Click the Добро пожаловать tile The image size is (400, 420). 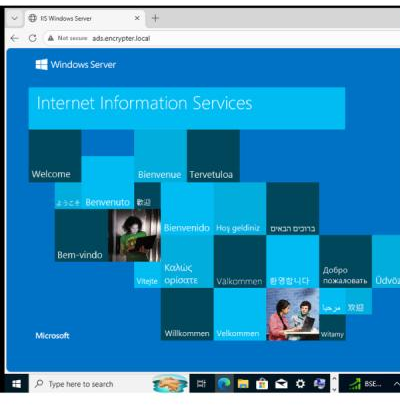pyautogui.click(x=345, y=262)
